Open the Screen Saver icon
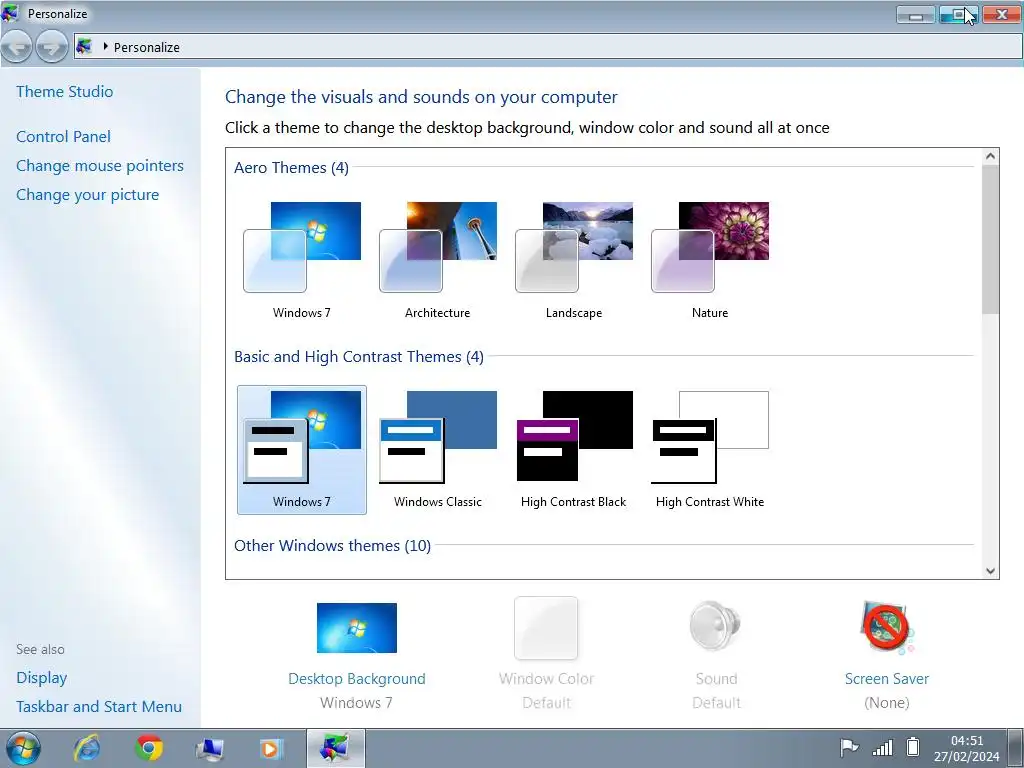 [x=886, y=627]
